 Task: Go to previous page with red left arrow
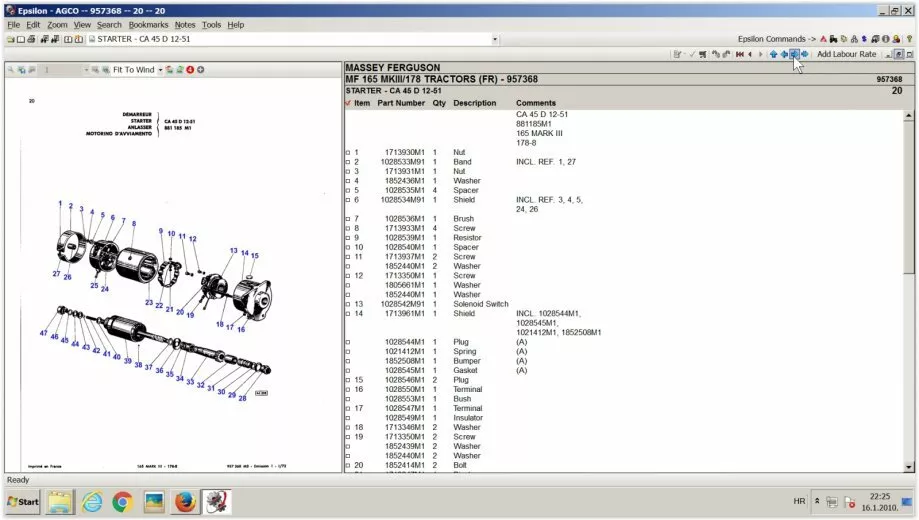[750, 54]
